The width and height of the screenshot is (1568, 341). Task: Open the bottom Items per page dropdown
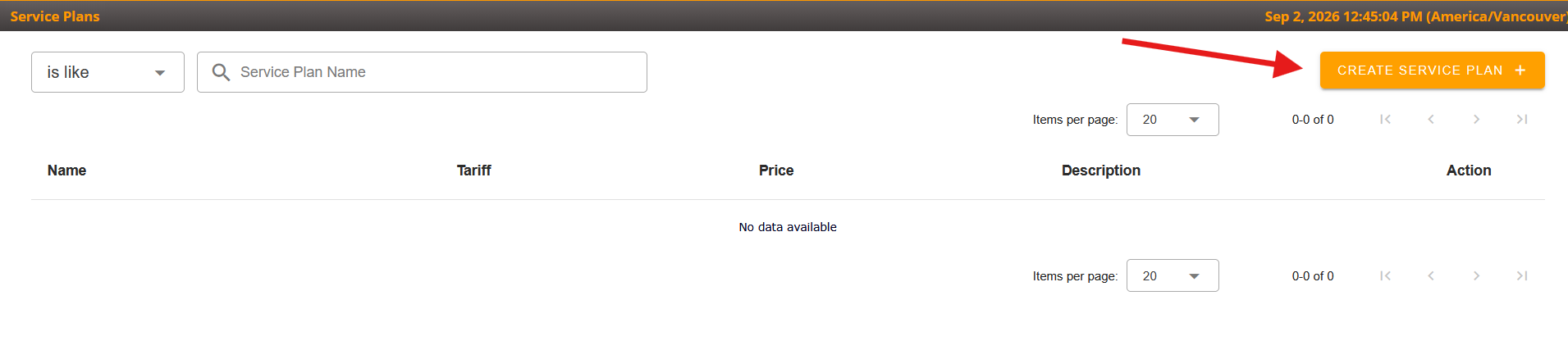click(x=1173, y=275)
